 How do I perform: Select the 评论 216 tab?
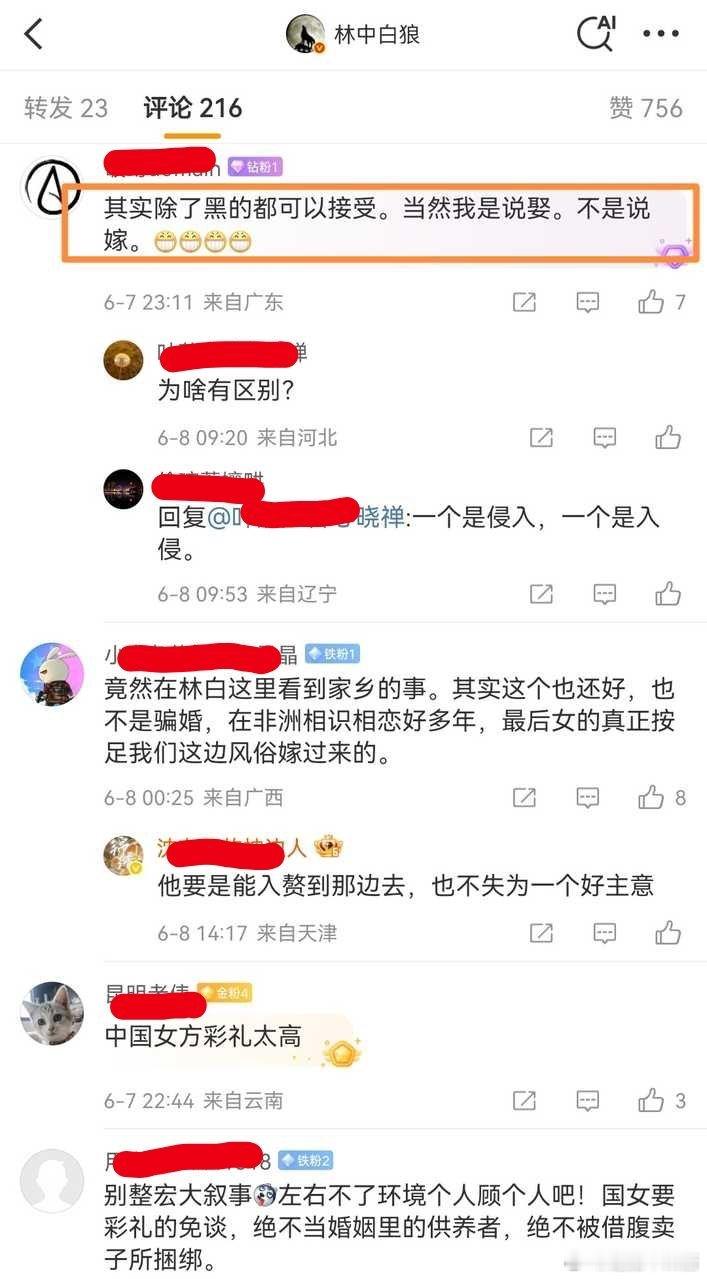tap(193, 108)
